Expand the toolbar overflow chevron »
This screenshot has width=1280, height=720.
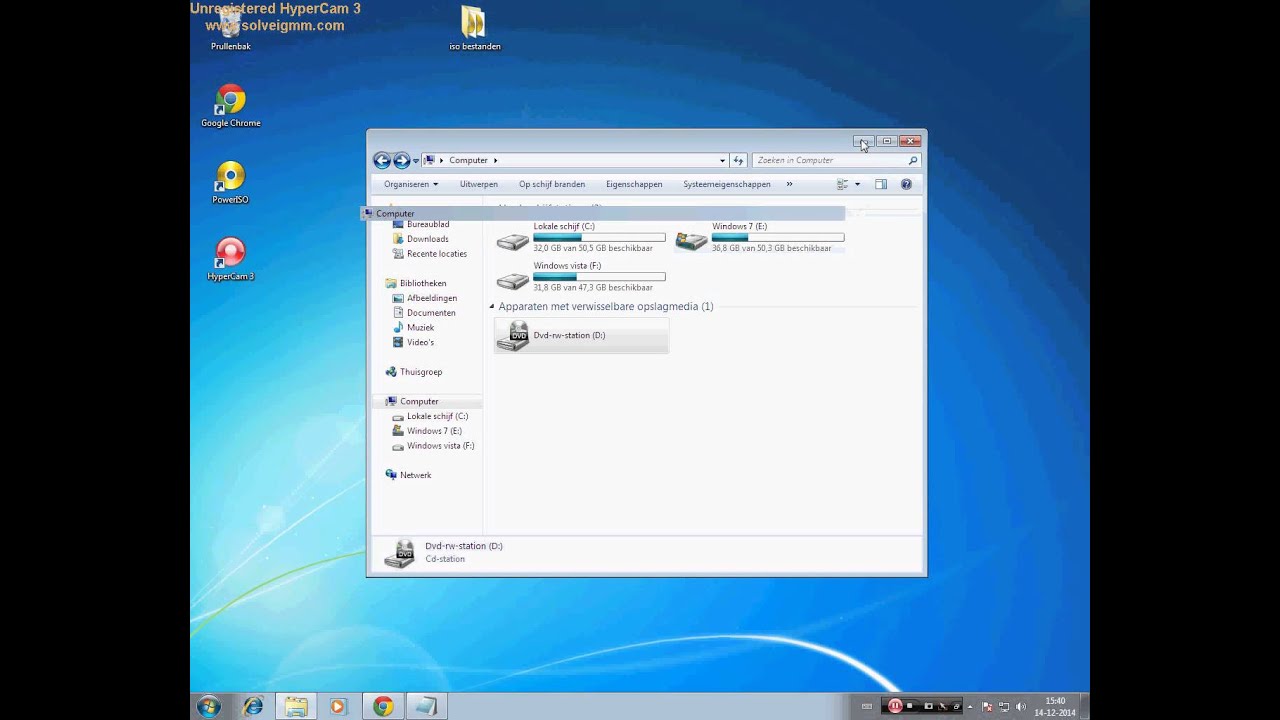(789, 184)
